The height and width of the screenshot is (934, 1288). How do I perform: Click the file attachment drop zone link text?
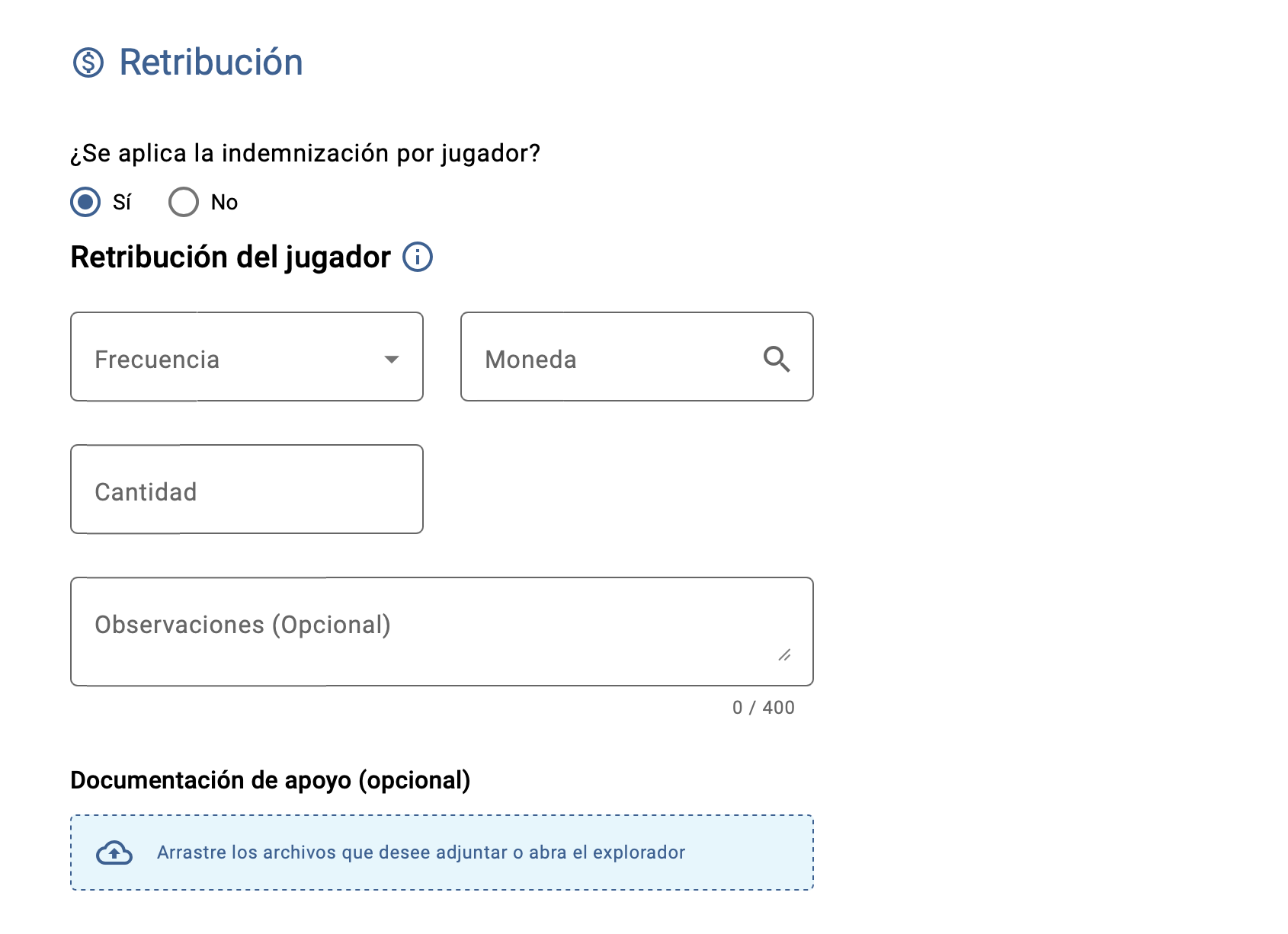421,852
